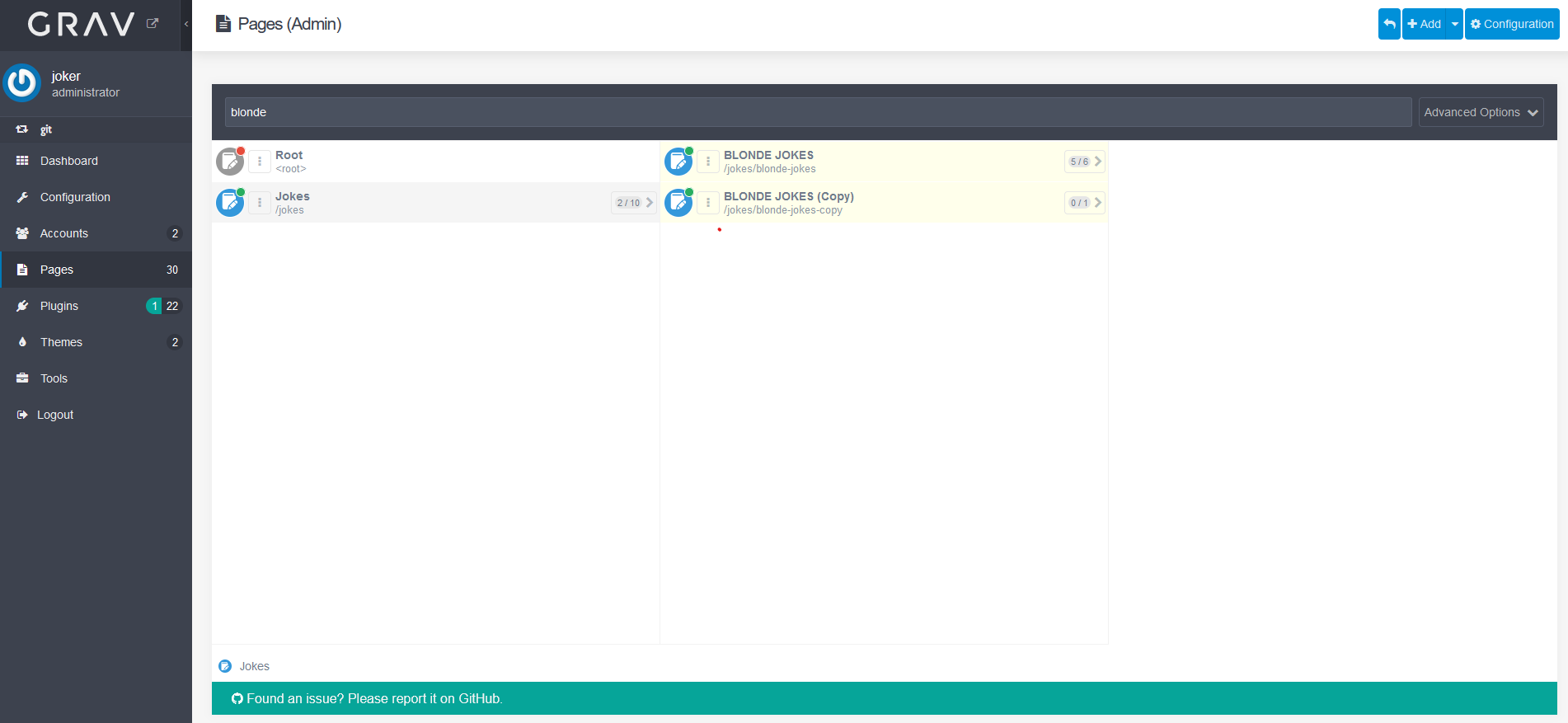
Task: Expand the Advanced Options dropdown
Action: [1481, 112]
